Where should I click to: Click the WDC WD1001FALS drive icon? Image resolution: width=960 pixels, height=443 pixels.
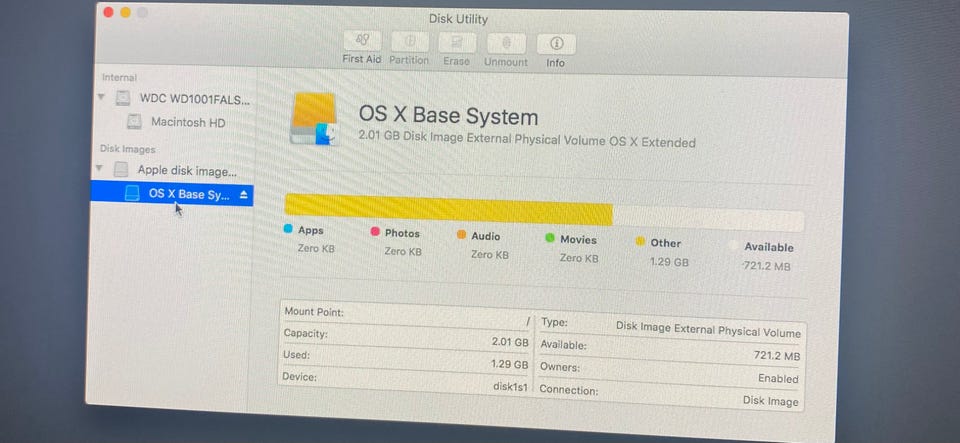point(124,98)
